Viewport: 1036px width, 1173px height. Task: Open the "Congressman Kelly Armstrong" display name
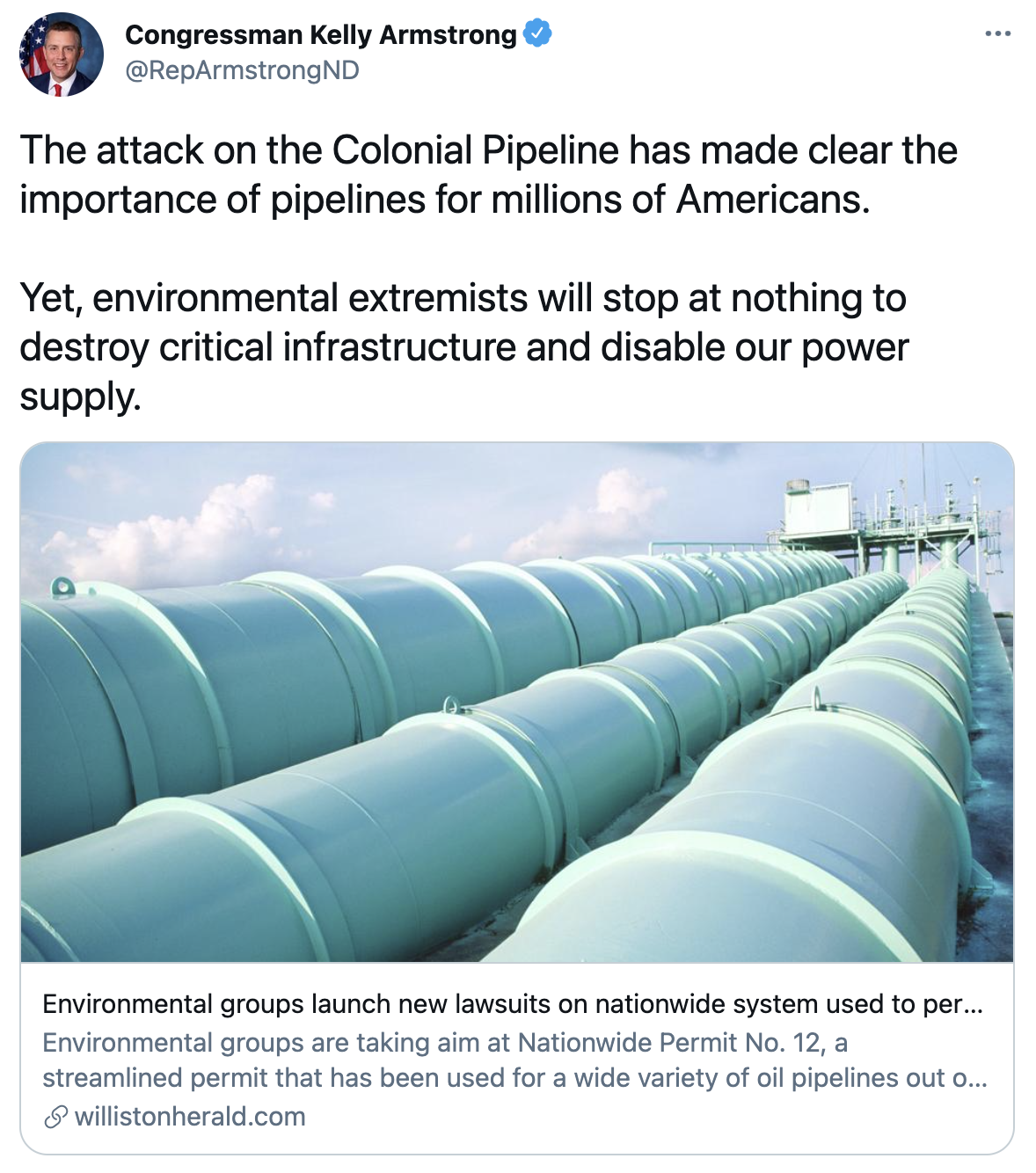click(x=321, y=34)
